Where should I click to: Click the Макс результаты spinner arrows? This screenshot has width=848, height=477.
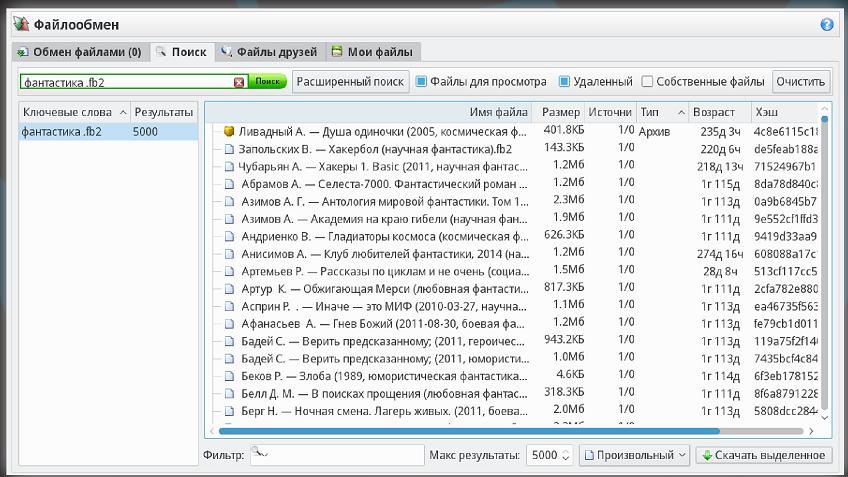coord(566,455)
